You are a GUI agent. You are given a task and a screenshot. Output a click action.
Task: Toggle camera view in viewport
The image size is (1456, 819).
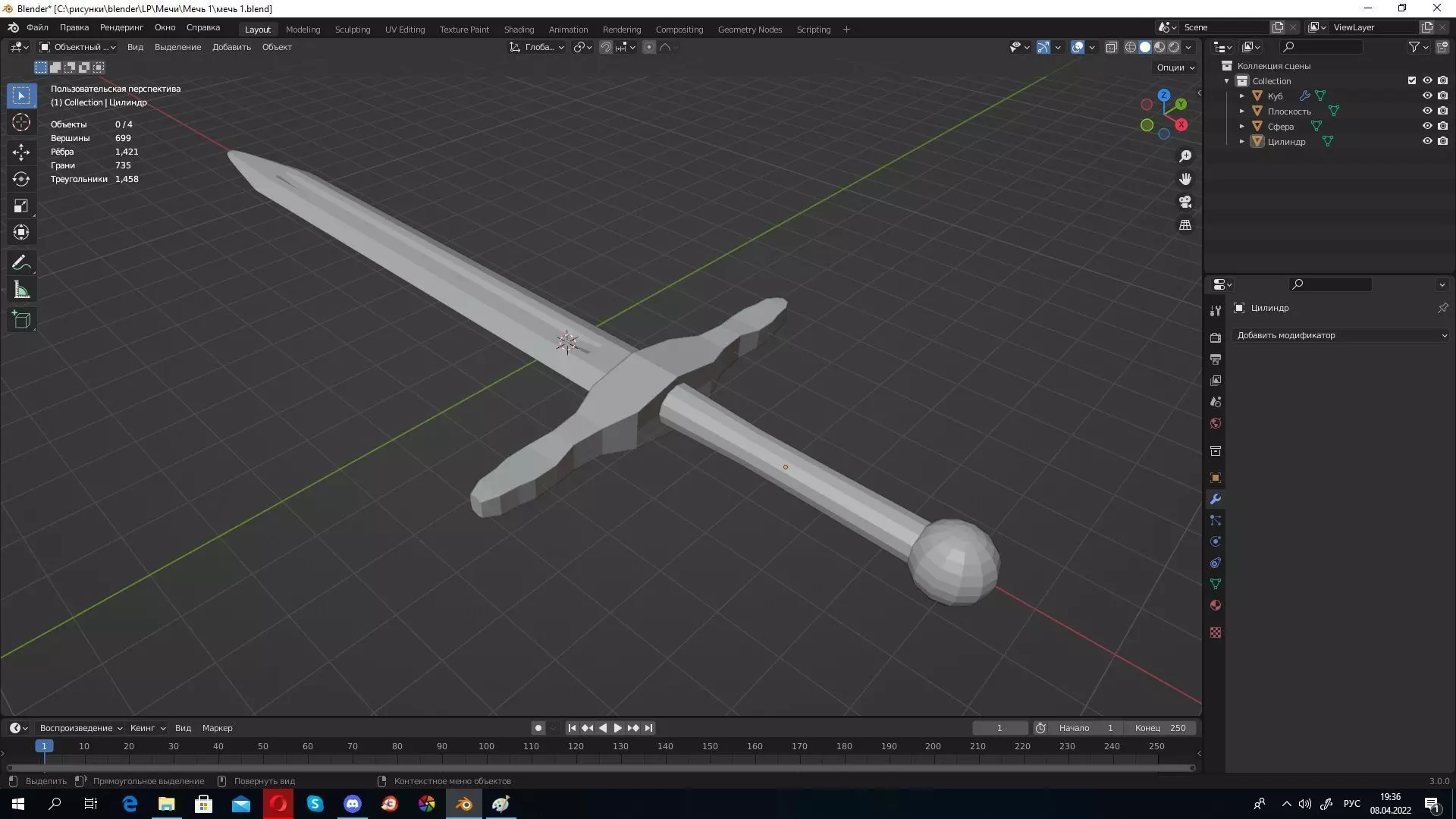coord(1185,202)
